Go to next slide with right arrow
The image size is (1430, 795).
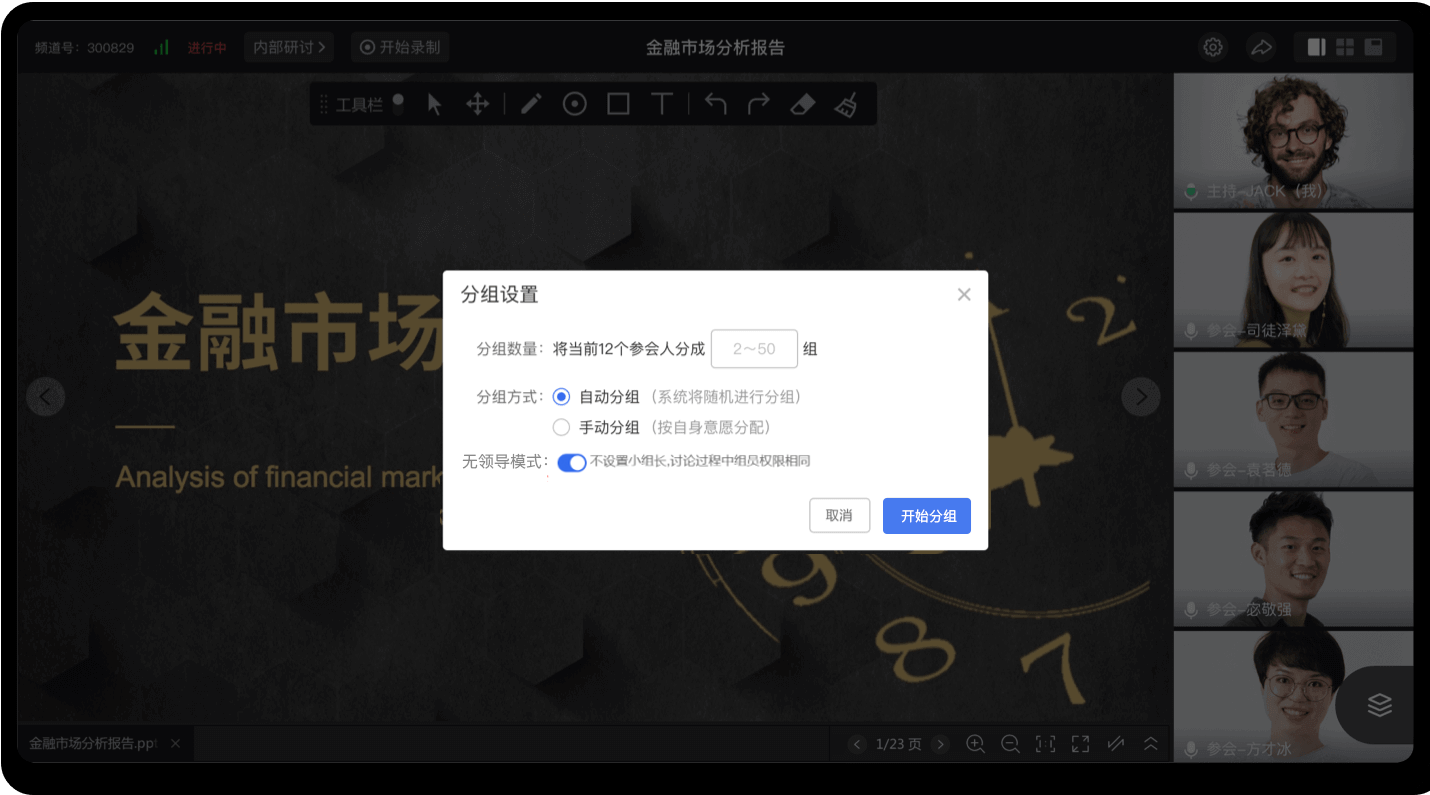1141,397
